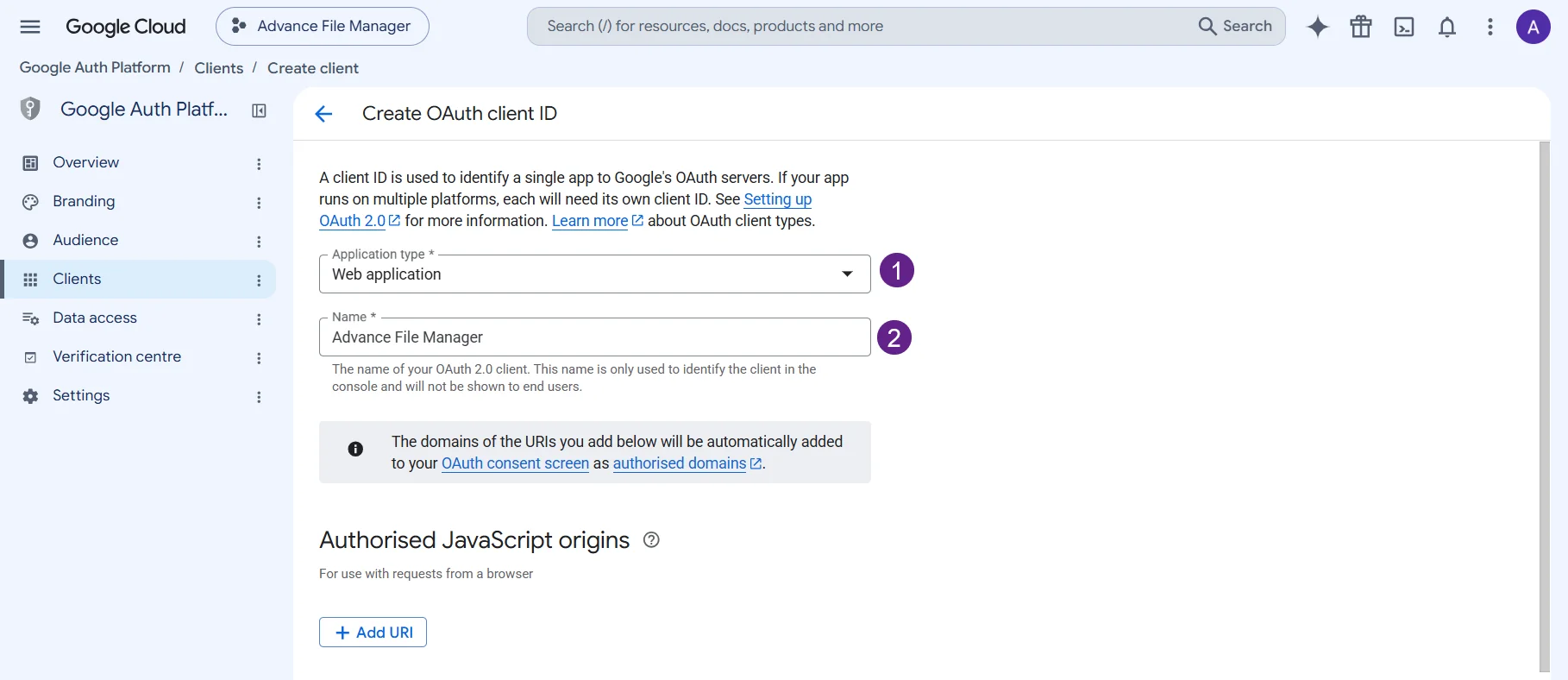Click the Search button with magnifier

(x=1235, y=27)
